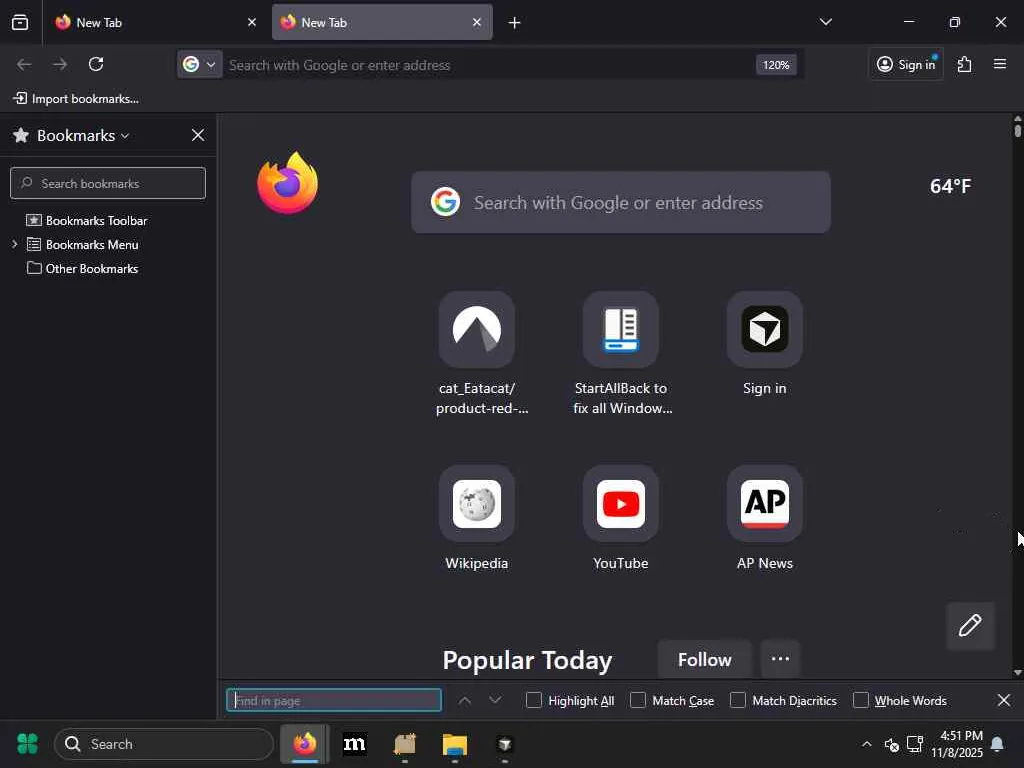
Task: Click the 120% zoom level badge
Action: pos(776,65)
